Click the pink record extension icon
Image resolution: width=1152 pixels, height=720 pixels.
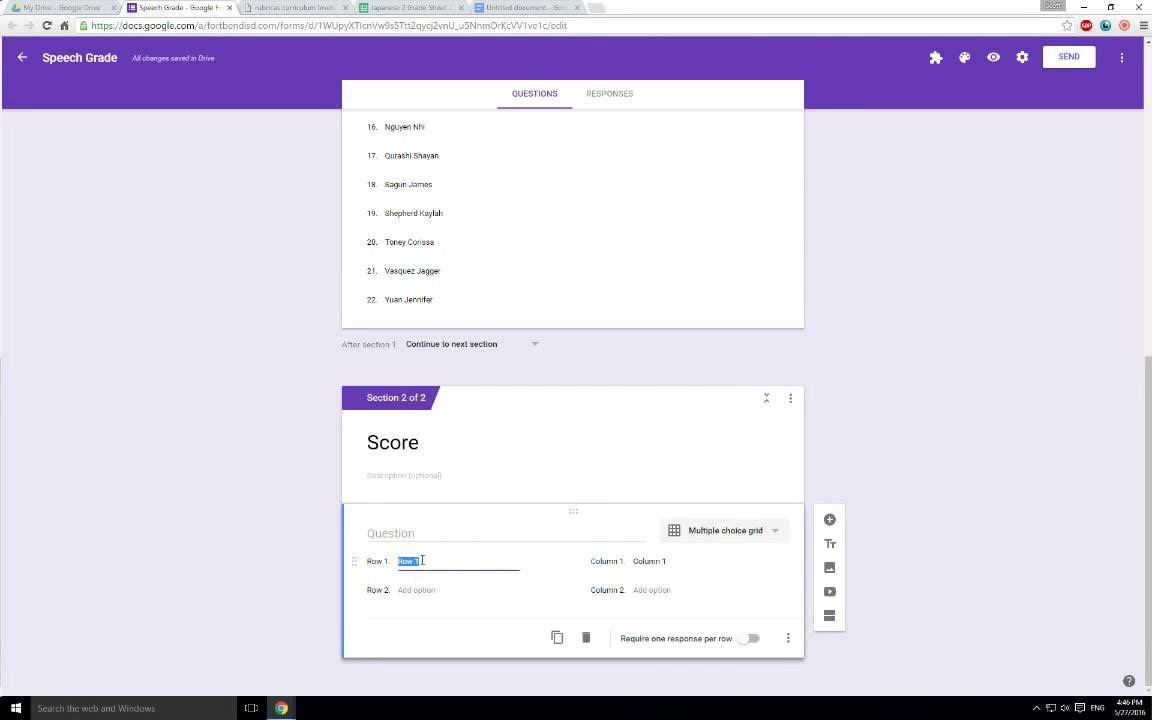tap(1124, 26)
